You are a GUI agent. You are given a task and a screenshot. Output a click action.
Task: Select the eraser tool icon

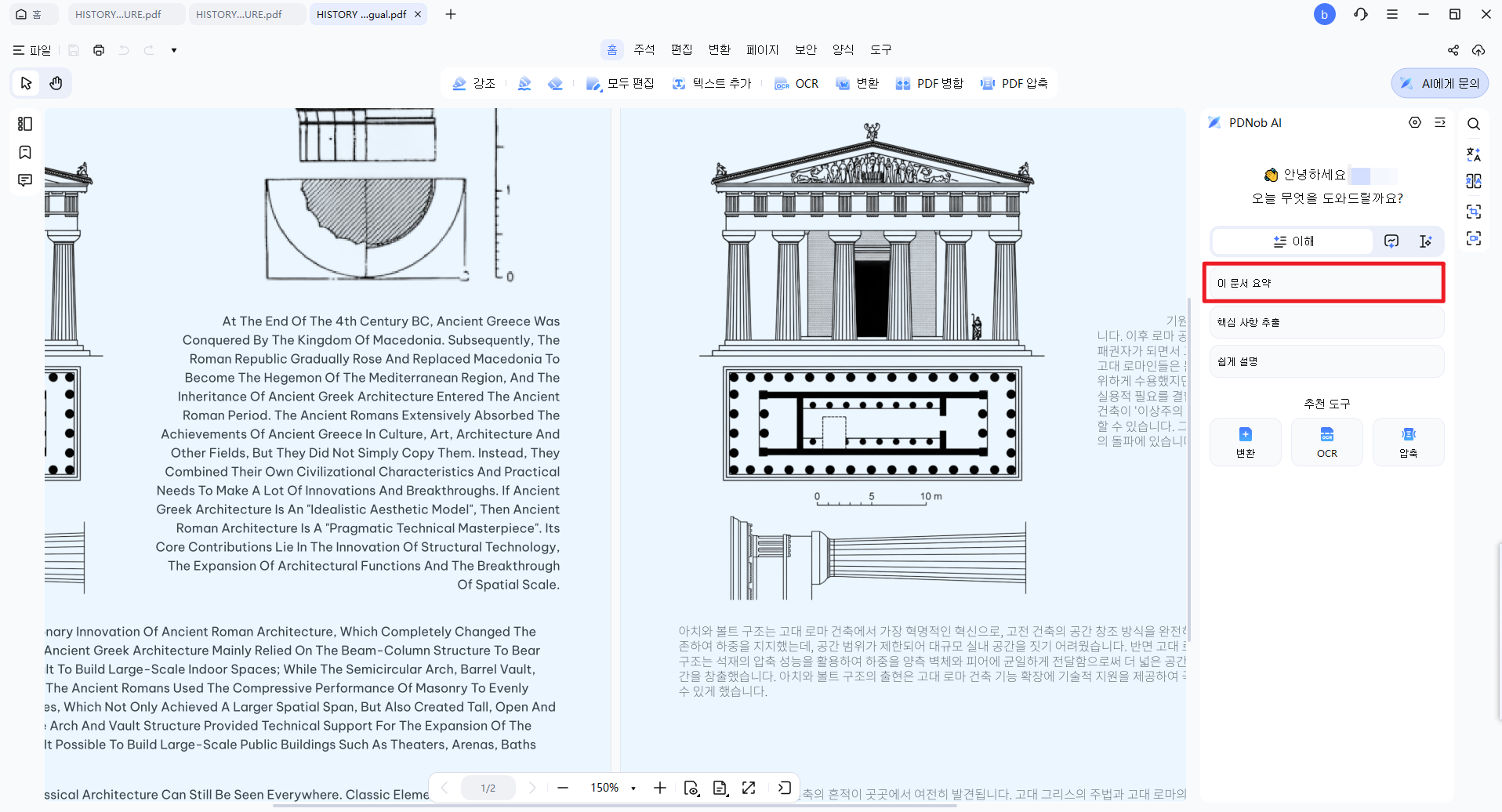point(555,84)
